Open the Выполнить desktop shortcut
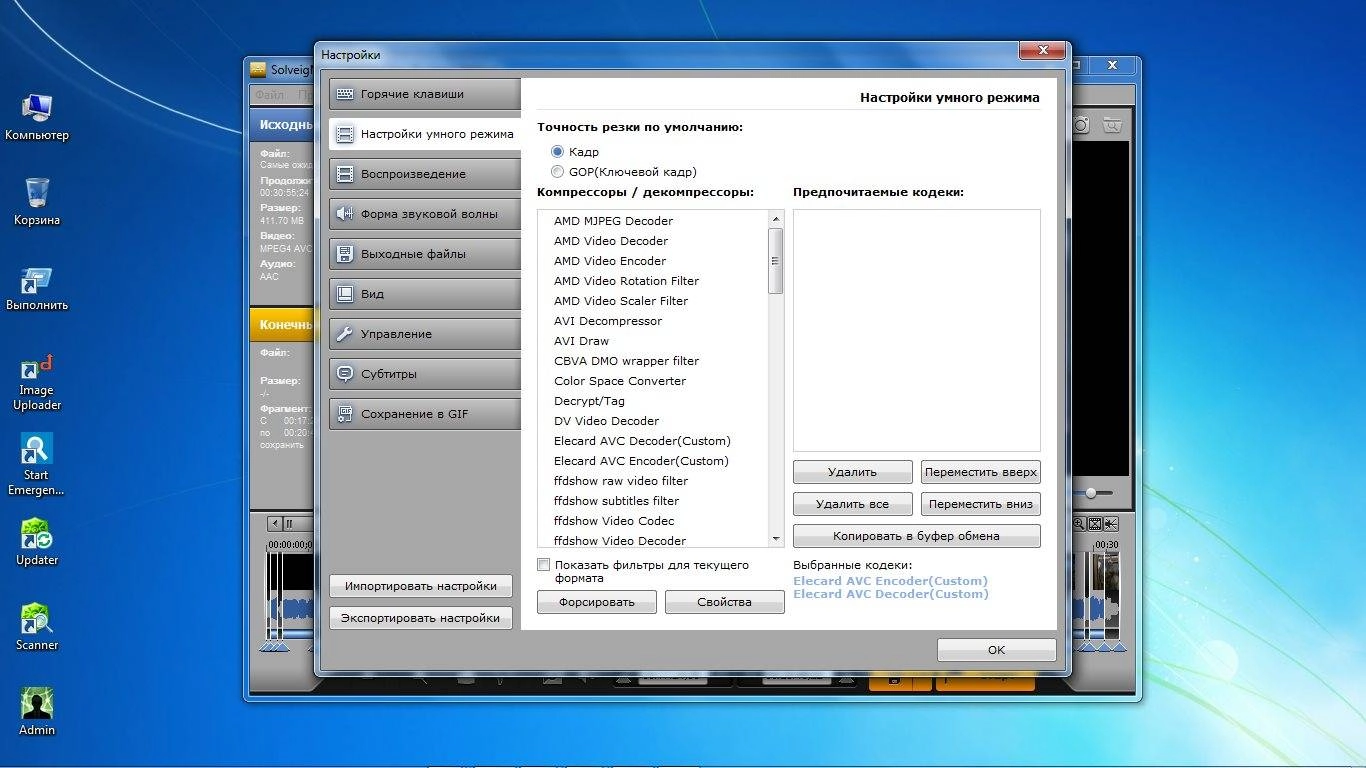Viewport: 1366px width, 768px height. coord(37,288)
